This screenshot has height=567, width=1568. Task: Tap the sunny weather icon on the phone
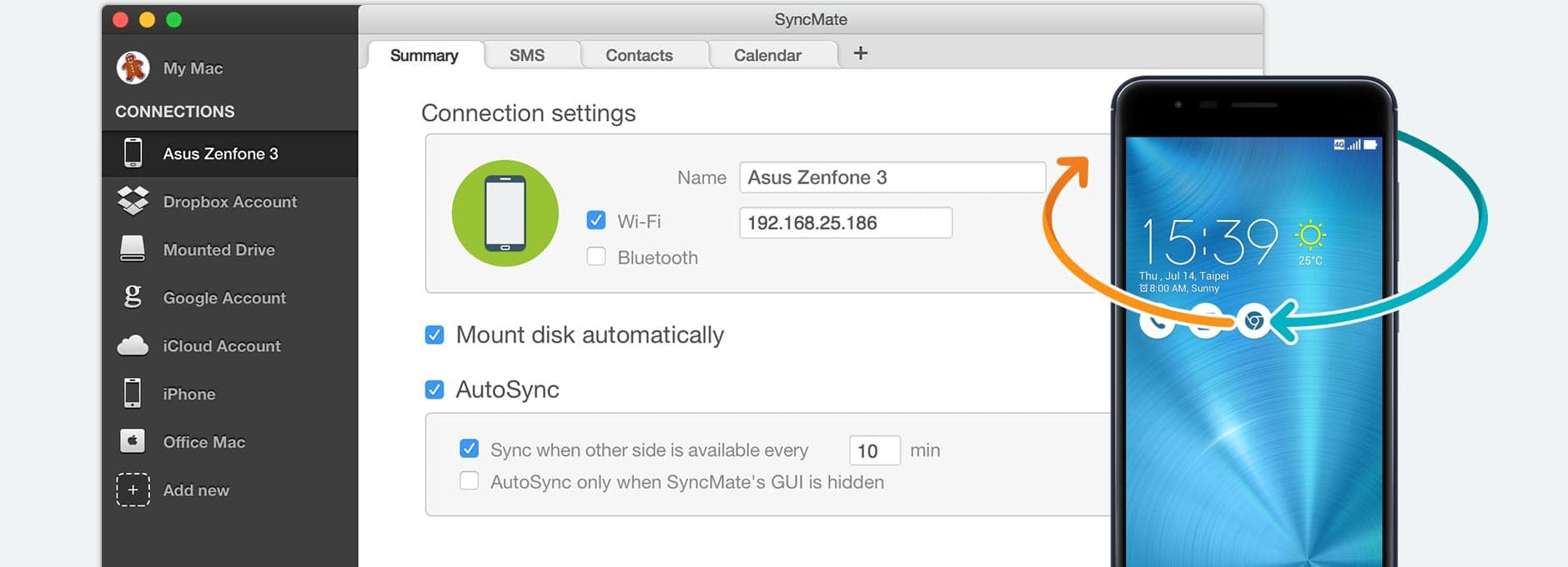coord(1310,235)
